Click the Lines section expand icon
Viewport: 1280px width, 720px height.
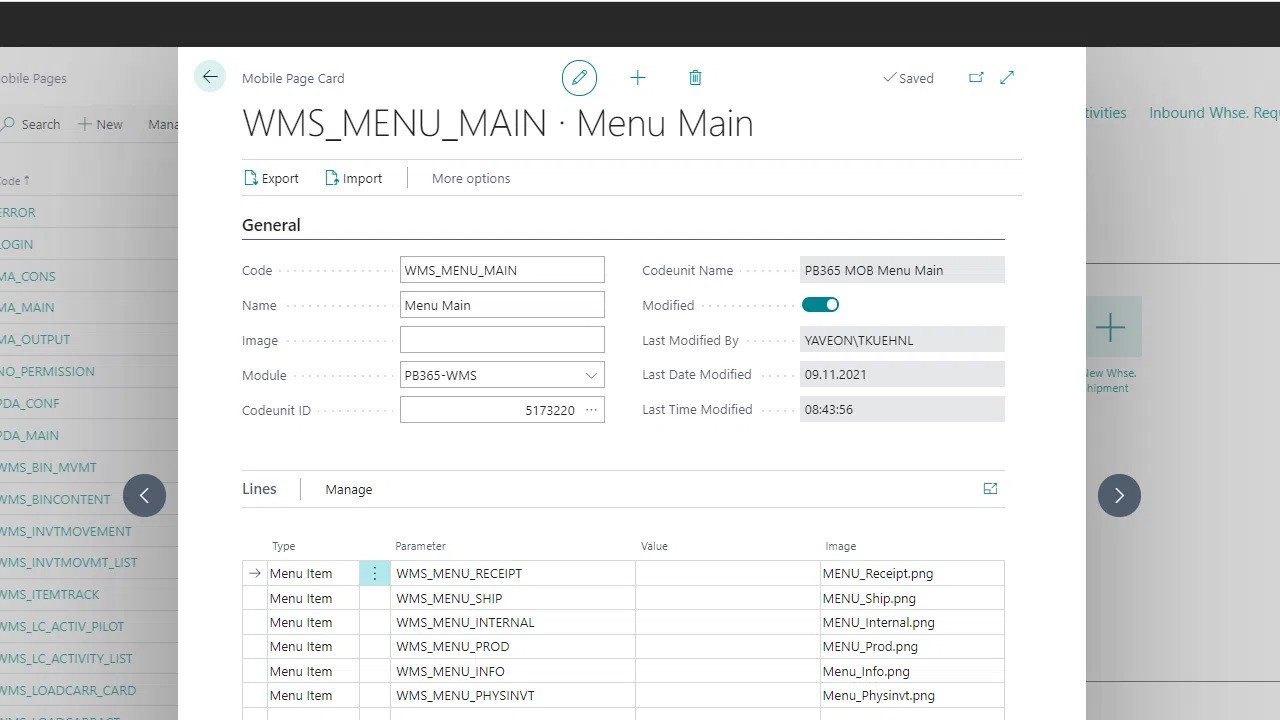(990, 489)
